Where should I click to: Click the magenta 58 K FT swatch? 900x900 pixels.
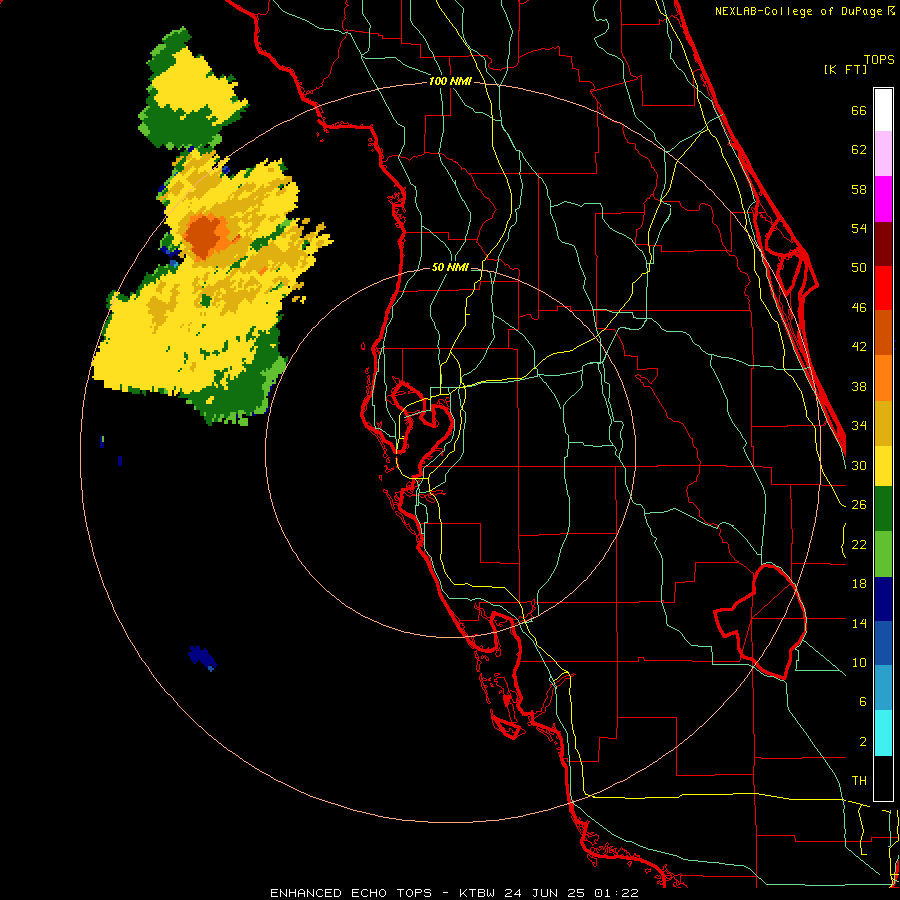tap(883, 199)
